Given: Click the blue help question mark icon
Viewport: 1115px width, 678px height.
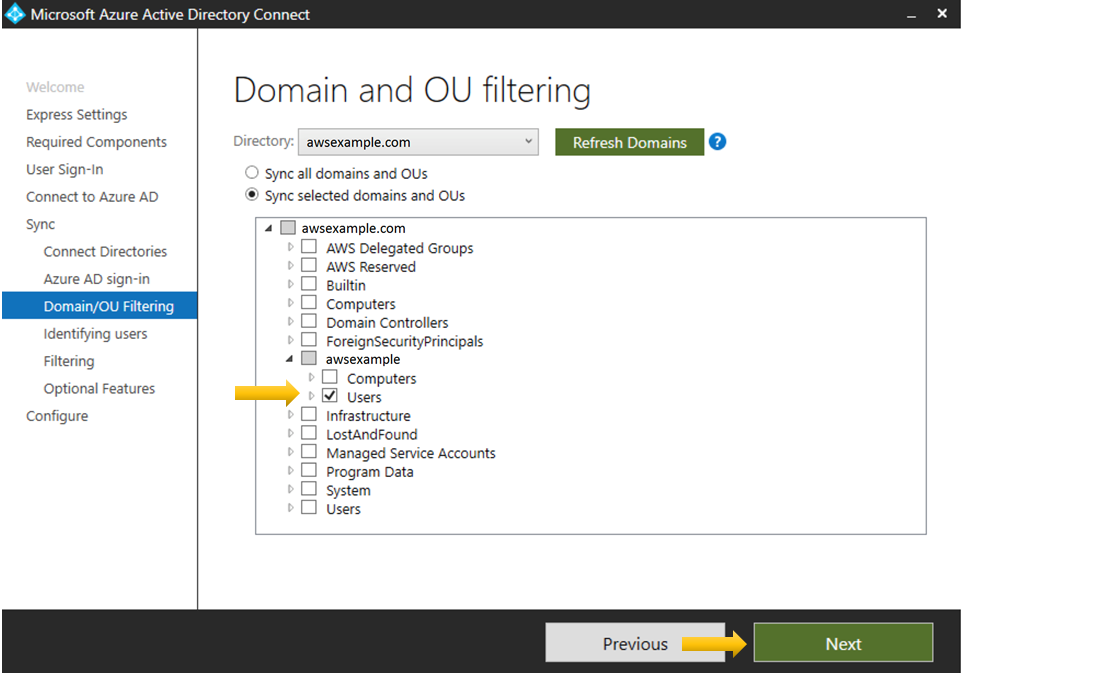Looking at the screenshot, I should [x=717, y=142].
